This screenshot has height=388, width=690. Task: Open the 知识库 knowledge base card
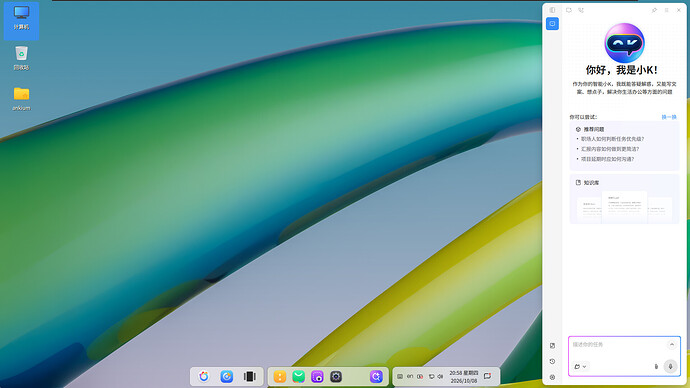(624, 199)
